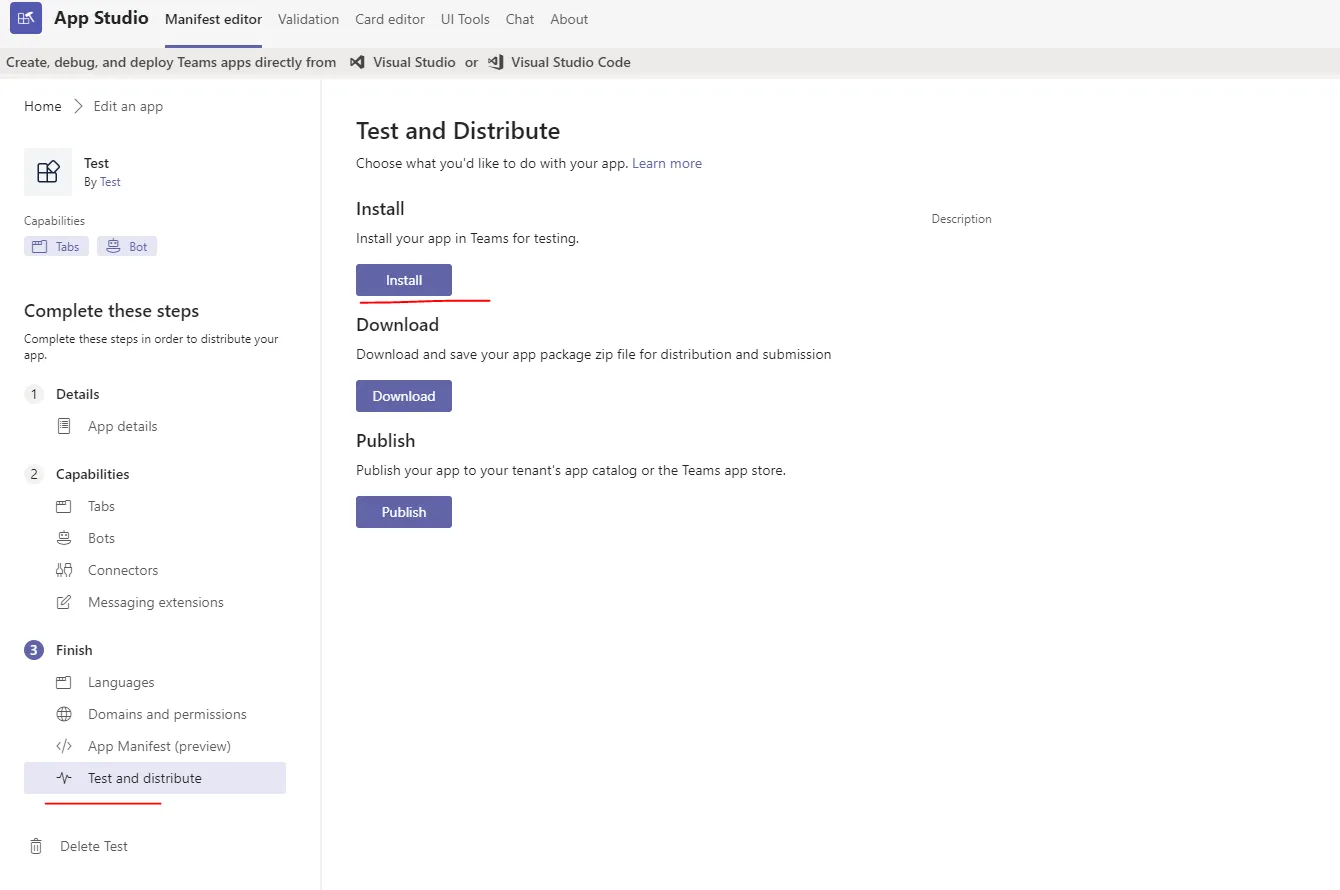Click the Details step heading
The image size is (1340, 890).
pyautogui.click(x=78, y=394)
